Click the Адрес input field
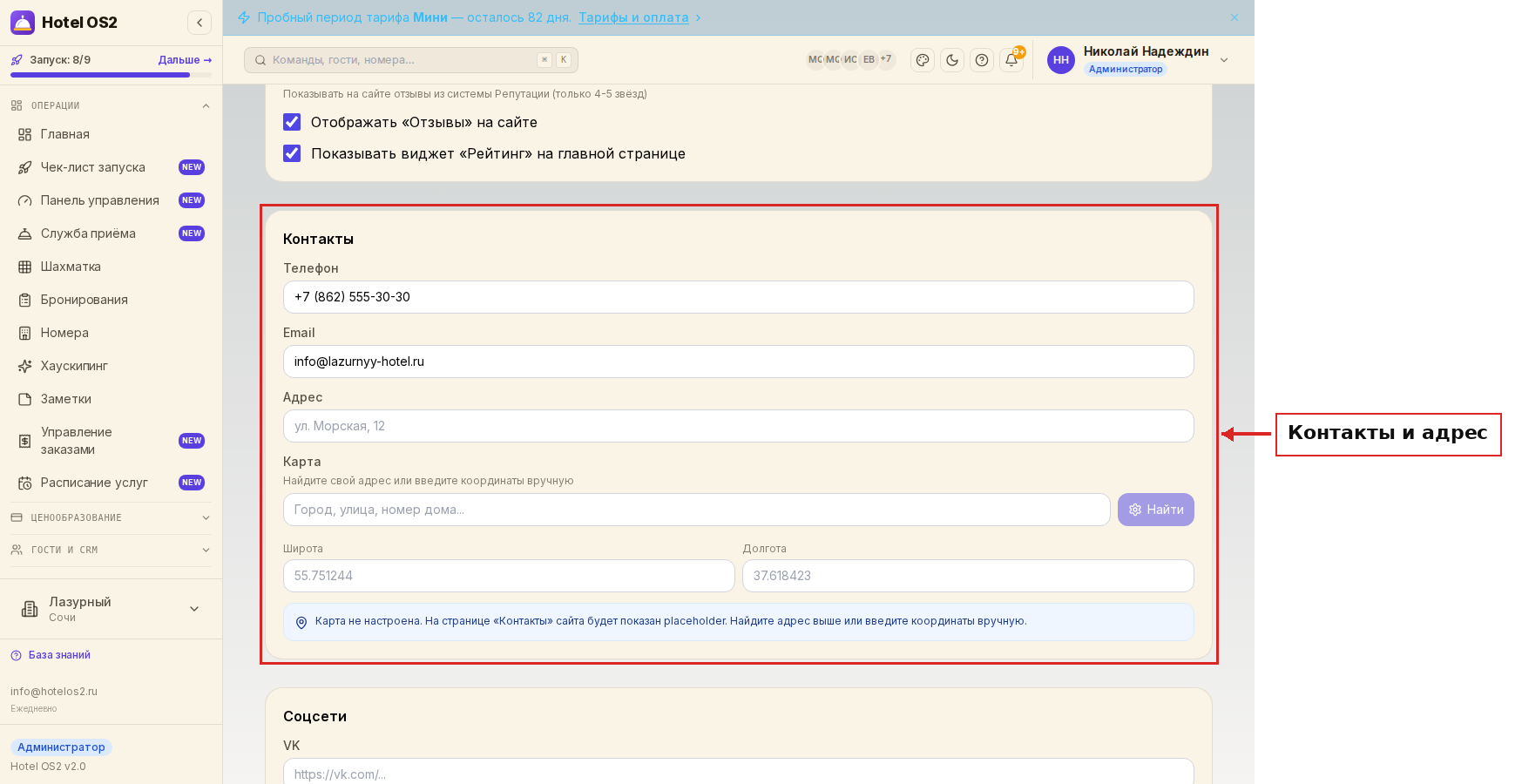Viewport: 1522px width, 784px height. tap(738, 426)
